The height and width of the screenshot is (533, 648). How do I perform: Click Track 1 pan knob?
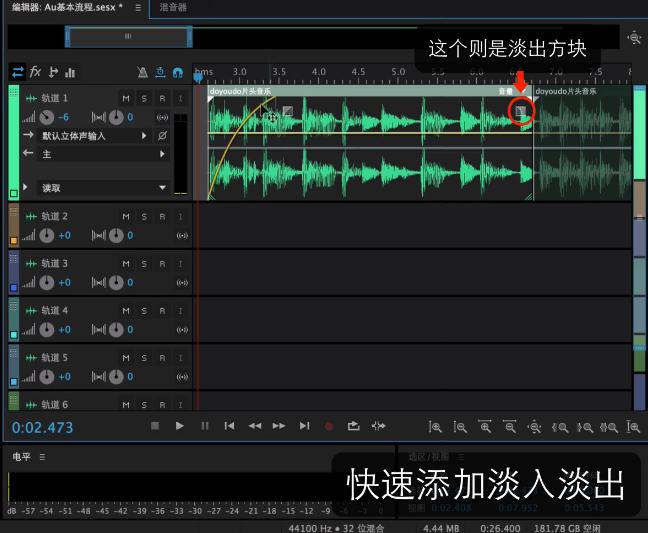116,117
